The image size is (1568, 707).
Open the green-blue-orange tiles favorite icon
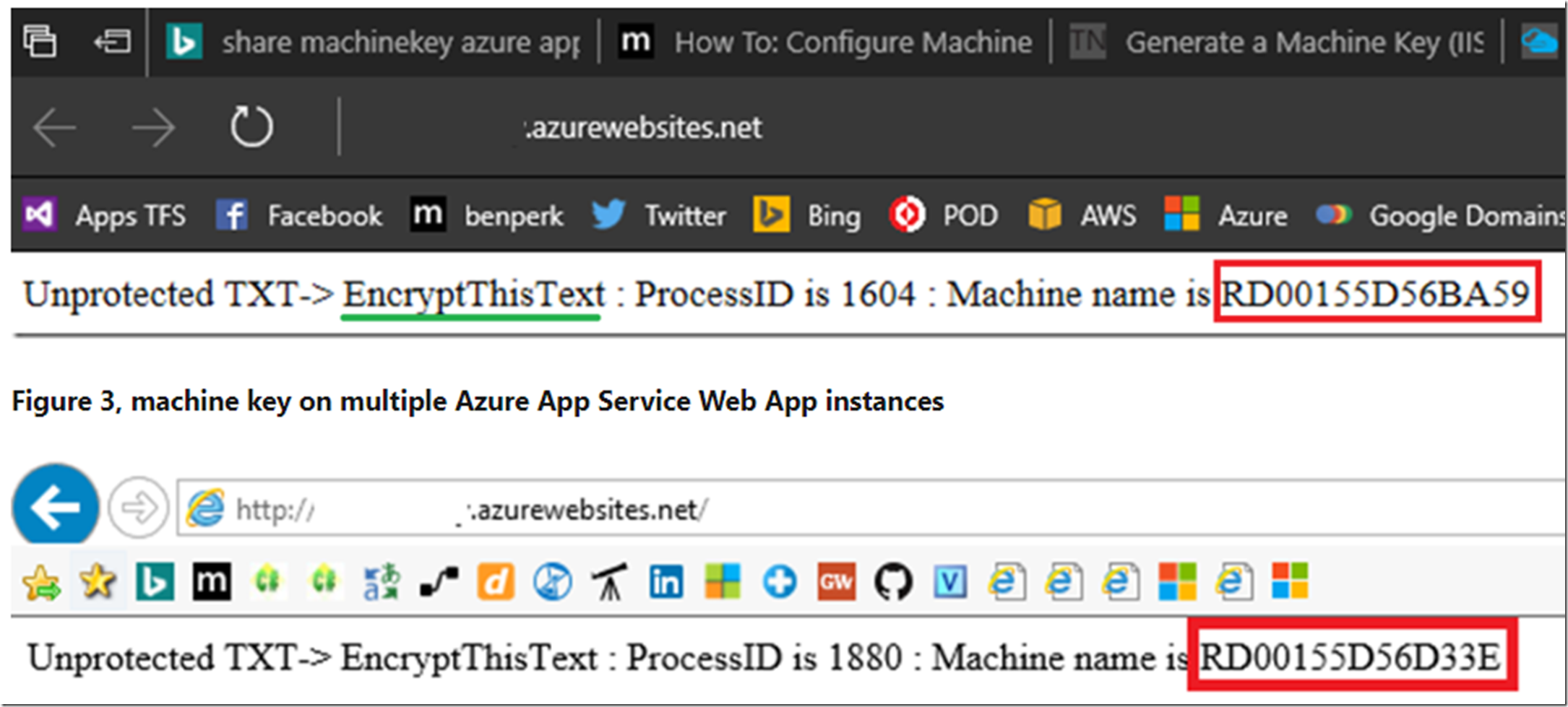pos(723,581)
